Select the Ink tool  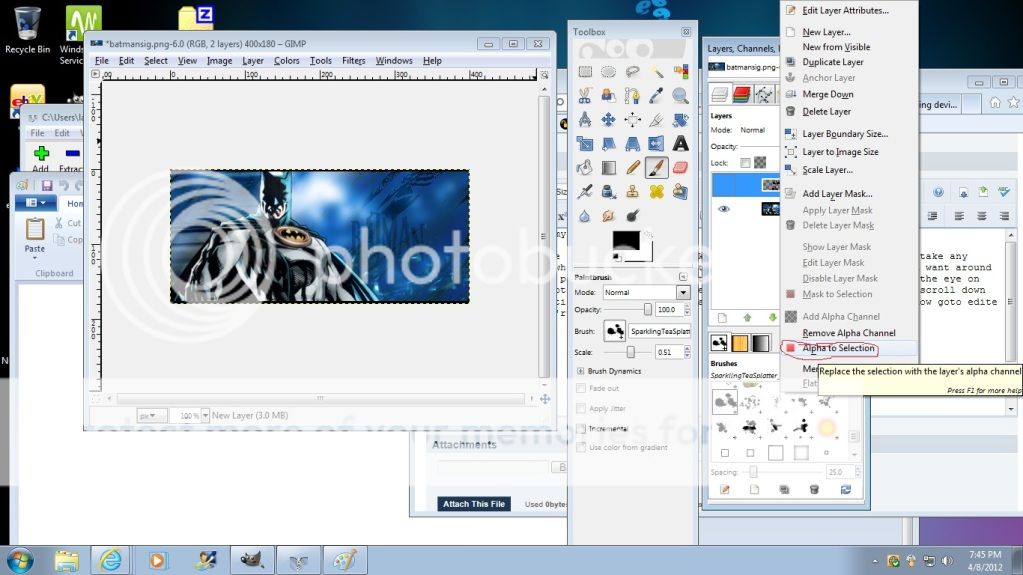(x=608, y=191)
